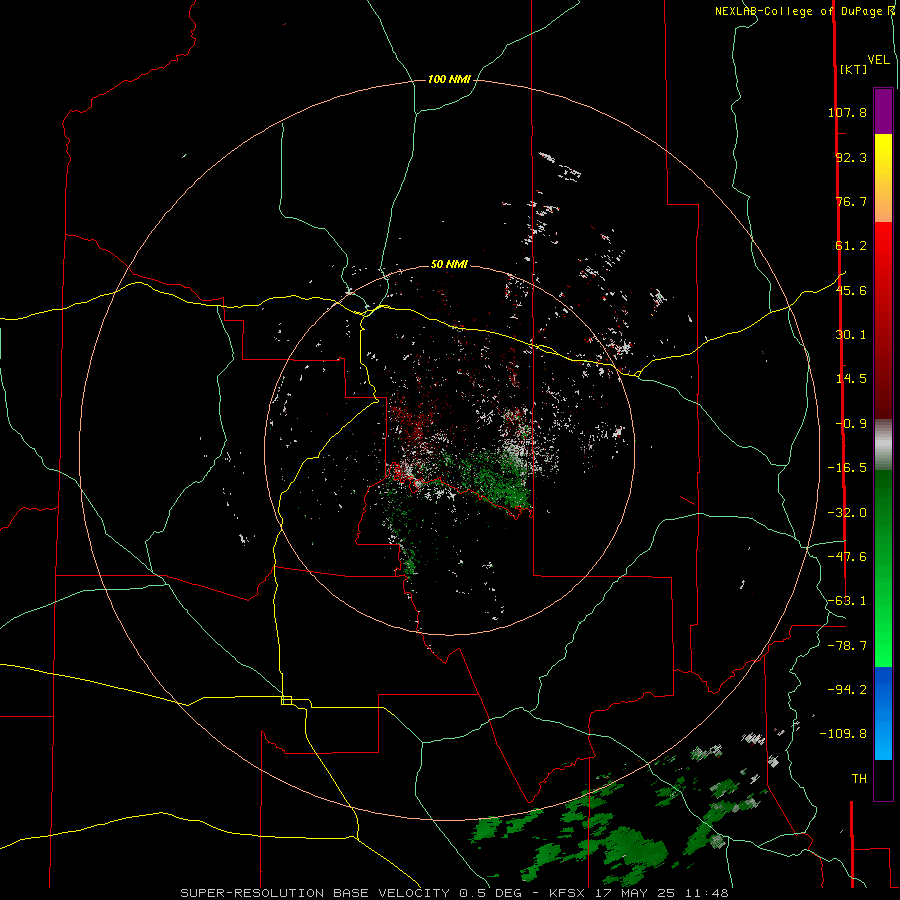
Task: Click the -63.1 velocity scale value
Action: [x=847, y=601]
